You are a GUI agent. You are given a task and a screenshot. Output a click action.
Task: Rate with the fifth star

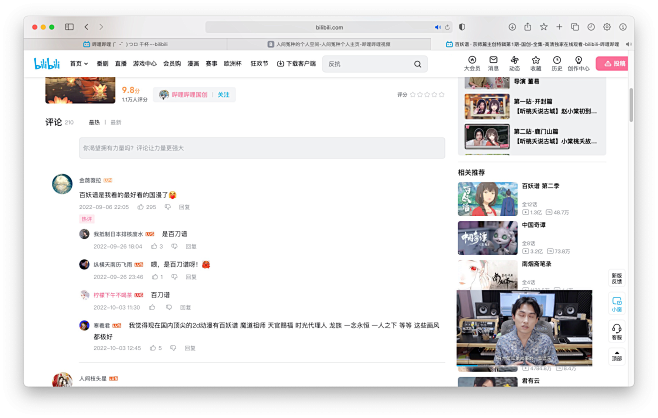pyautogui.click(x=441, y=95)
